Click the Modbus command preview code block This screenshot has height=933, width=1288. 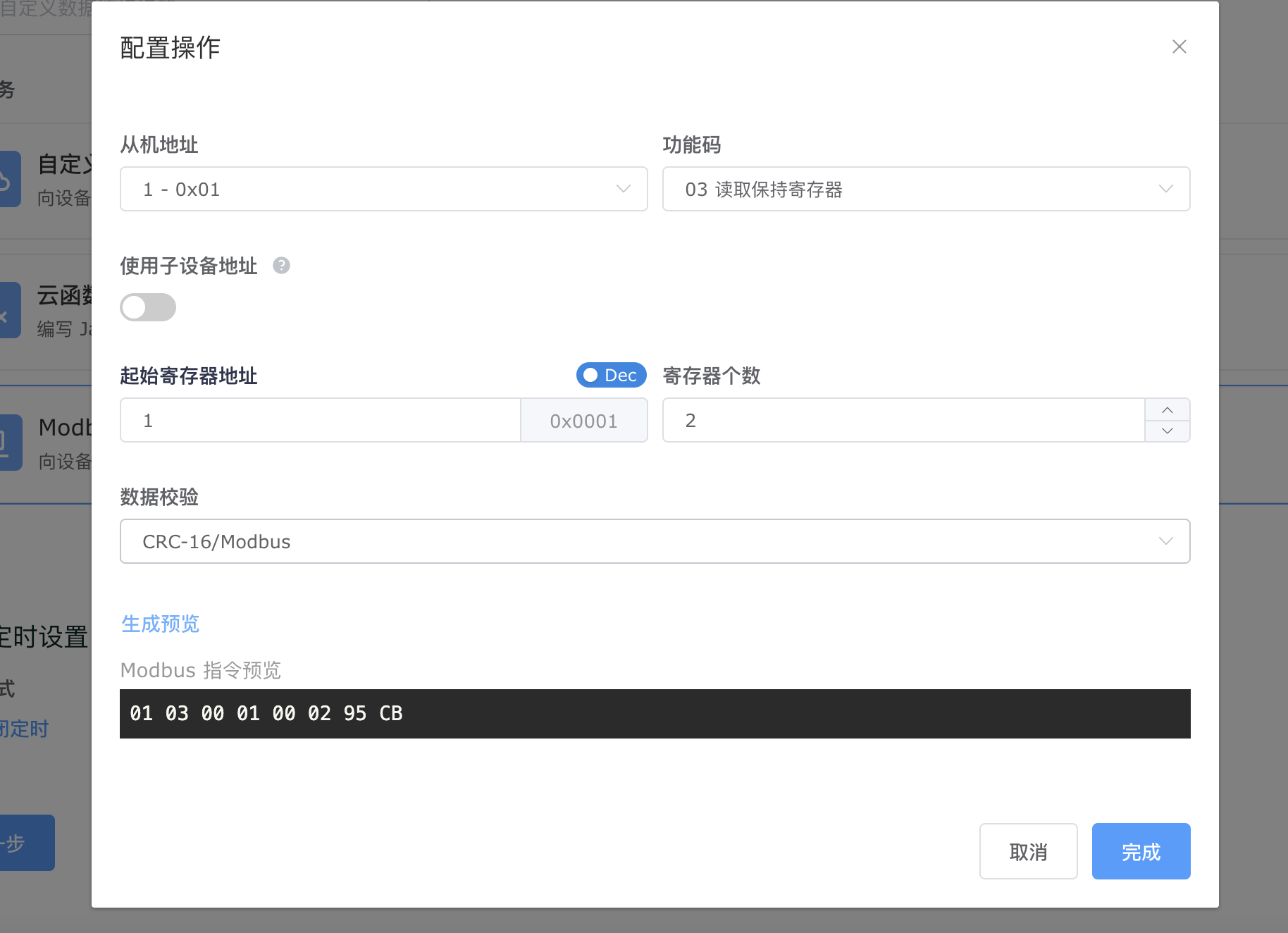pos(655,714)
